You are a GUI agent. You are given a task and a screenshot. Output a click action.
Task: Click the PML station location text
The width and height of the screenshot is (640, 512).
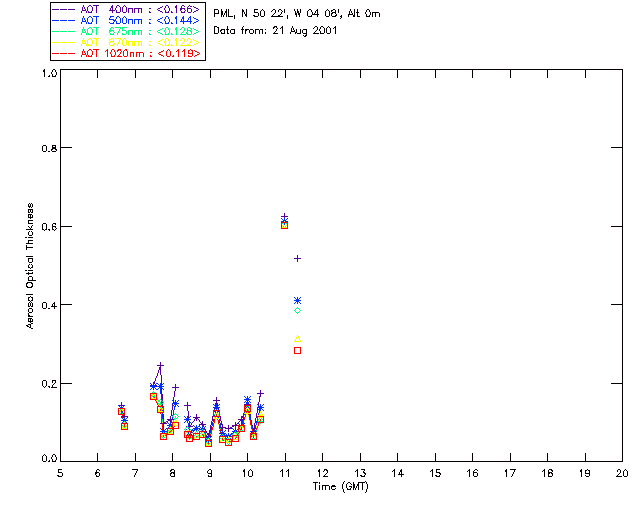[297, 14]
